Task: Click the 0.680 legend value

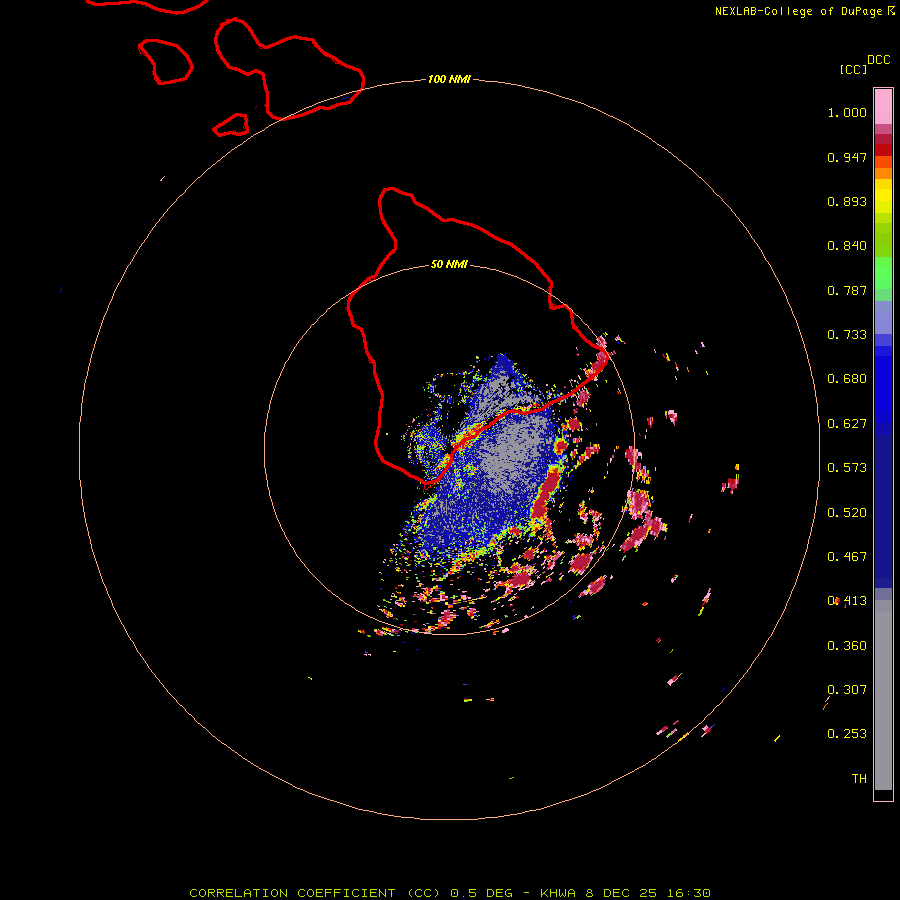Action: pos(847,379)
